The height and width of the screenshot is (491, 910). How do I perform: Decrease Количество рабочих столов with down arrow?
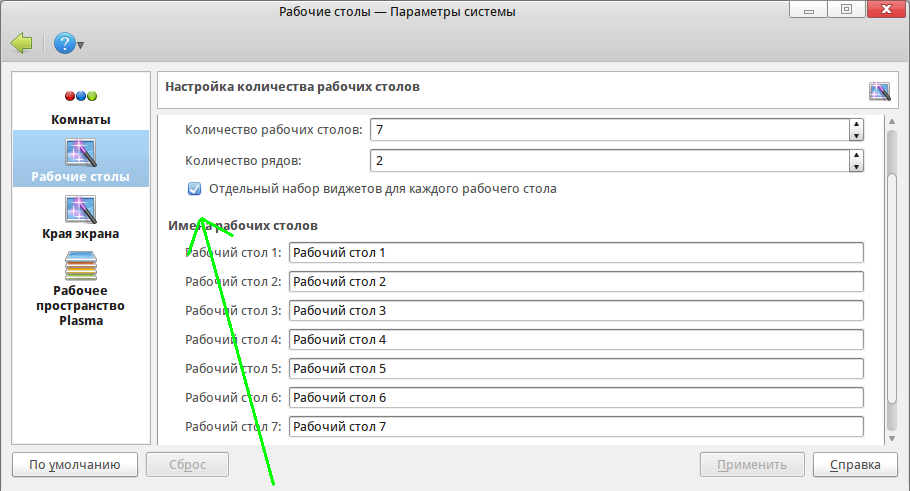click(856, 135)
